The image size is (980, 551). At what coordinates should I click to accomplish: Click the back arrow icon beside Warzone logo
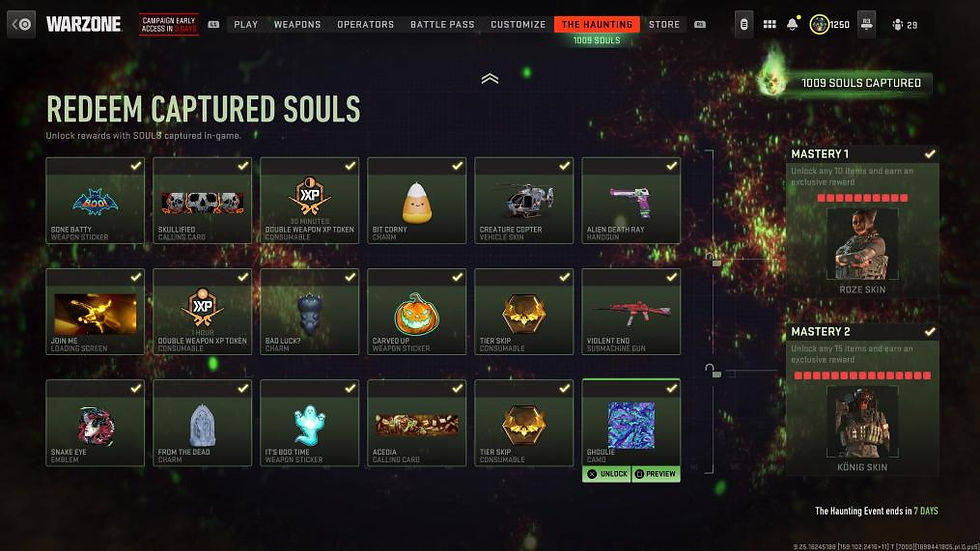pyautogui.click(x=21, y=24)
